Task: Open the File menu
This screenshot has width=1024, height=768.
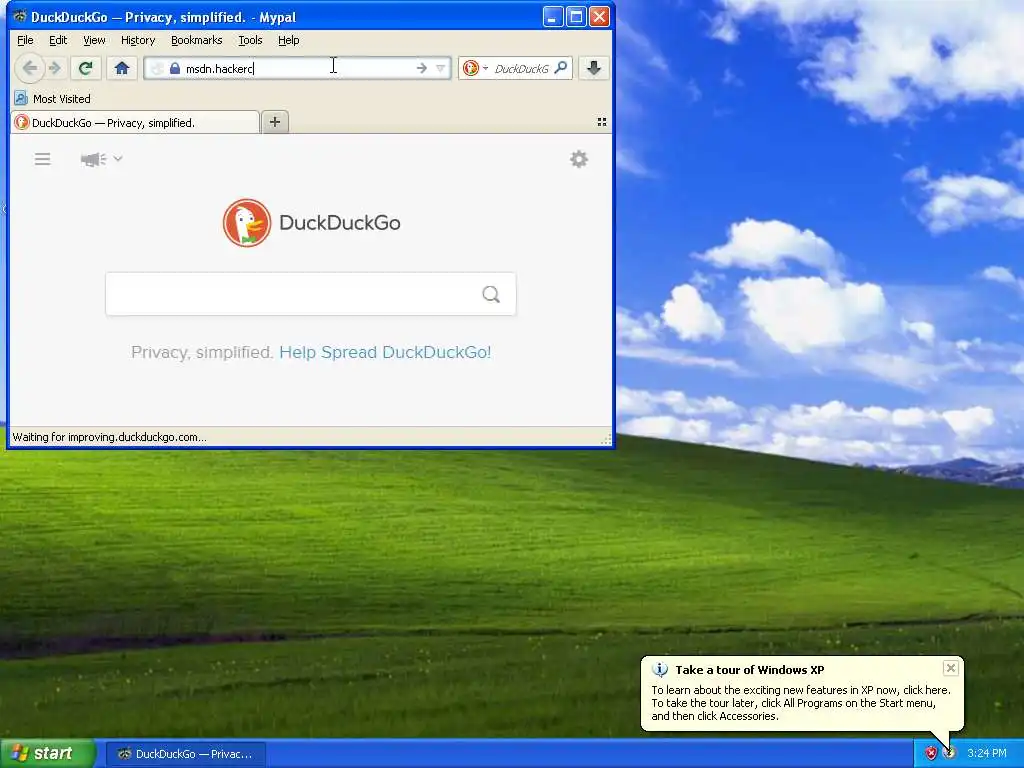Action: pos(25,40)
